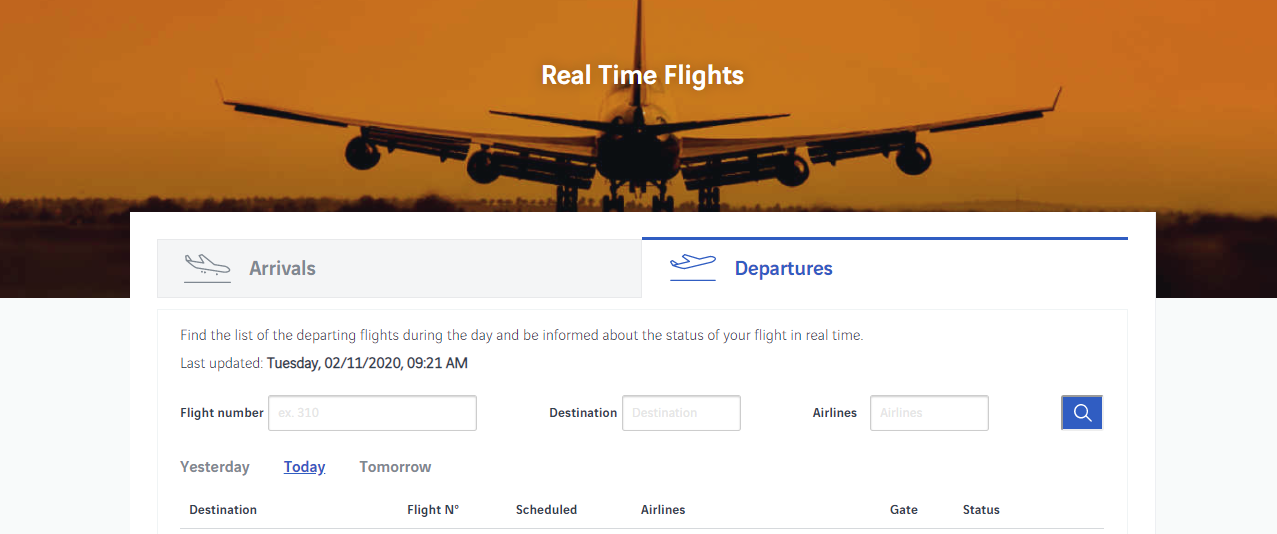Click the Status column header
This screenshot has height=534, width=1277.
tap(981, 510)
